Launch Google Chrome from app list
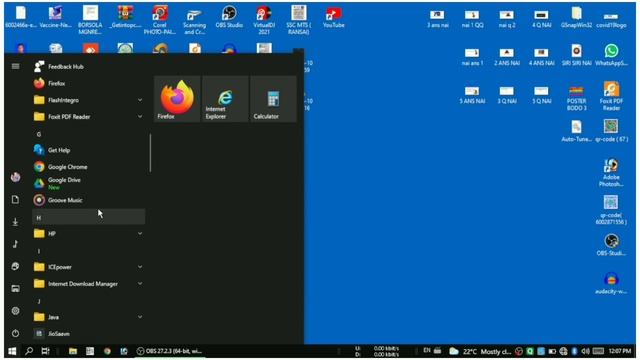The image size is (640, 360). (x=89, y=167)
